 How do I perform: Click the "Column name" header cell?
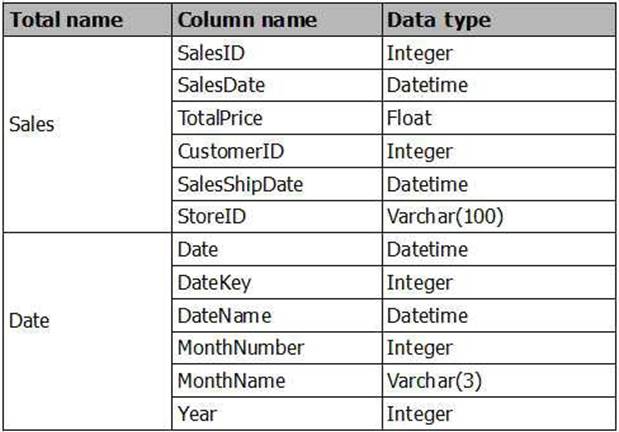coord(246,20)
